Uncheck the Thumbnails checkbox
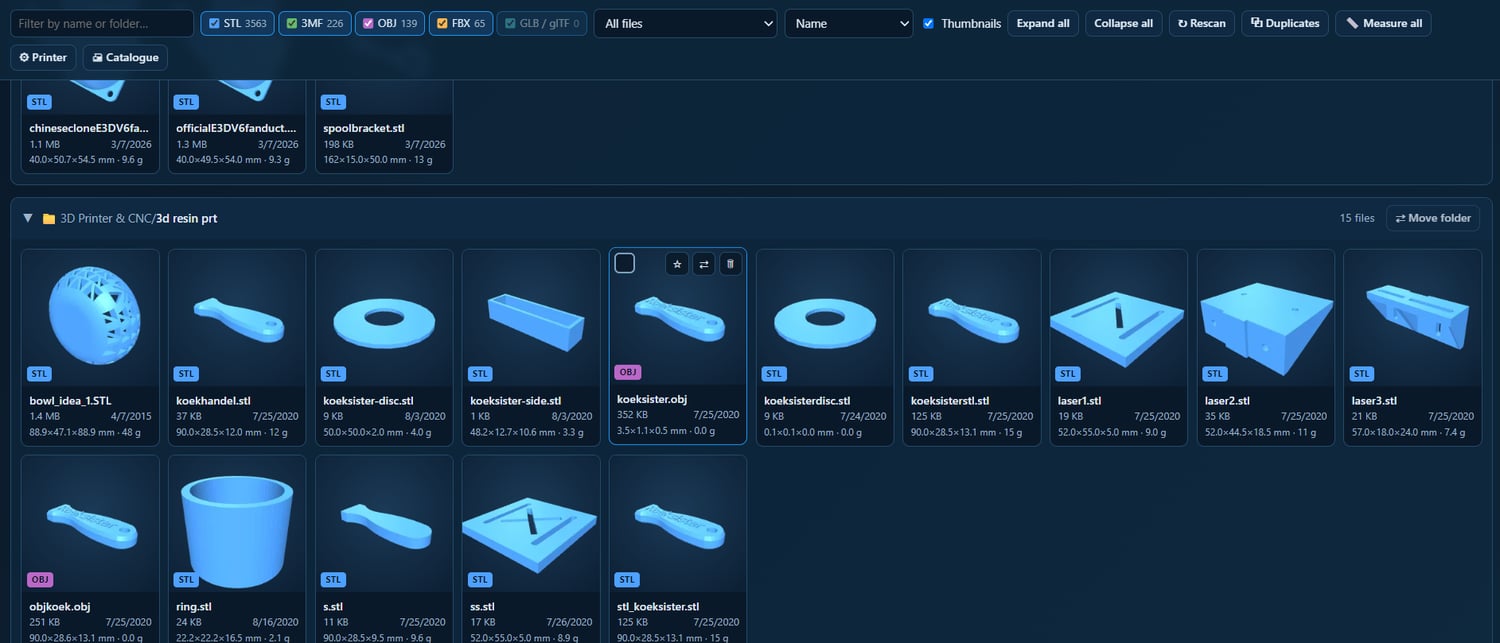1500x643 pixels. pyautogui.click(x=929, y=23)
